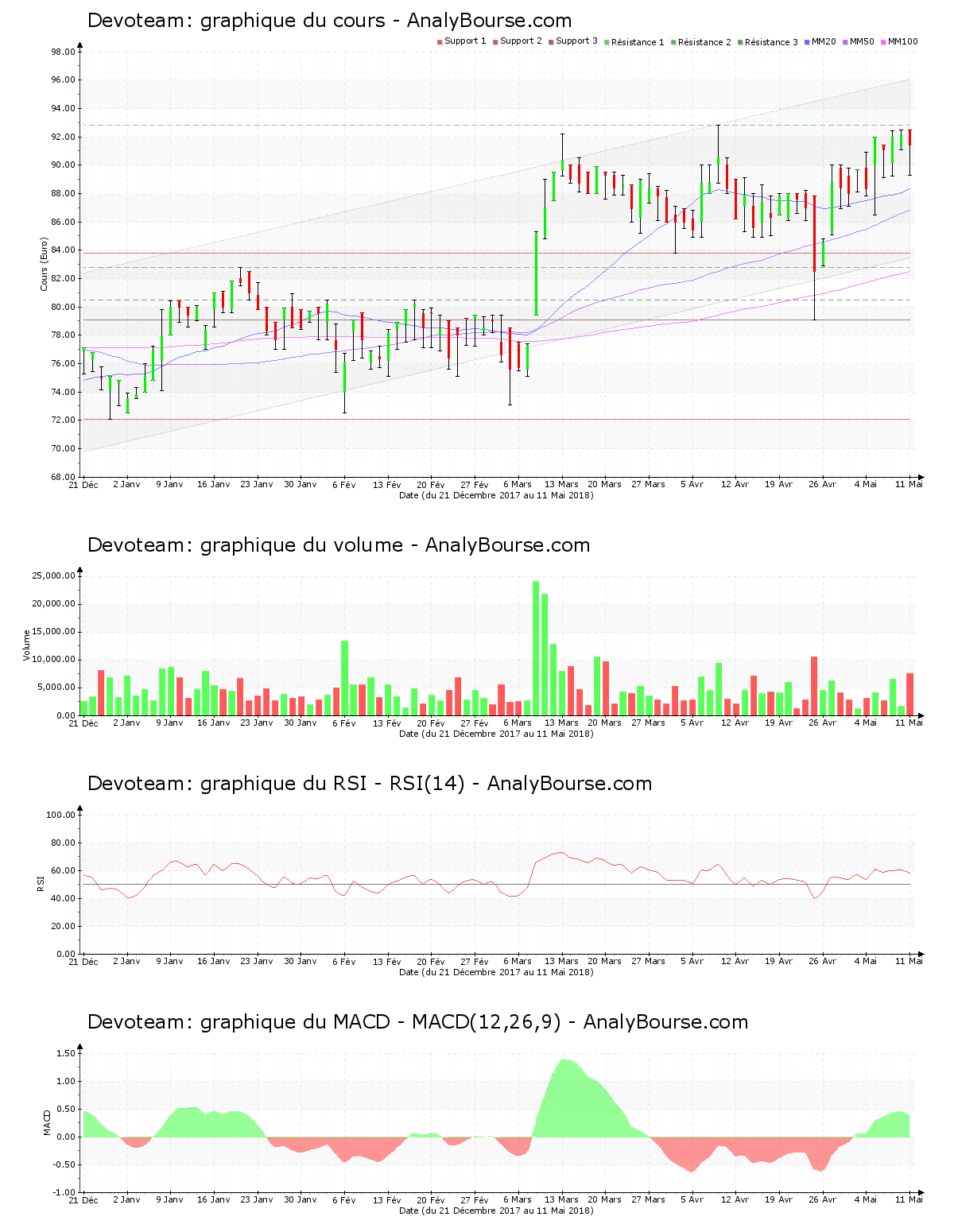Select the Résistance 2 legend label

tap(704, 42)
